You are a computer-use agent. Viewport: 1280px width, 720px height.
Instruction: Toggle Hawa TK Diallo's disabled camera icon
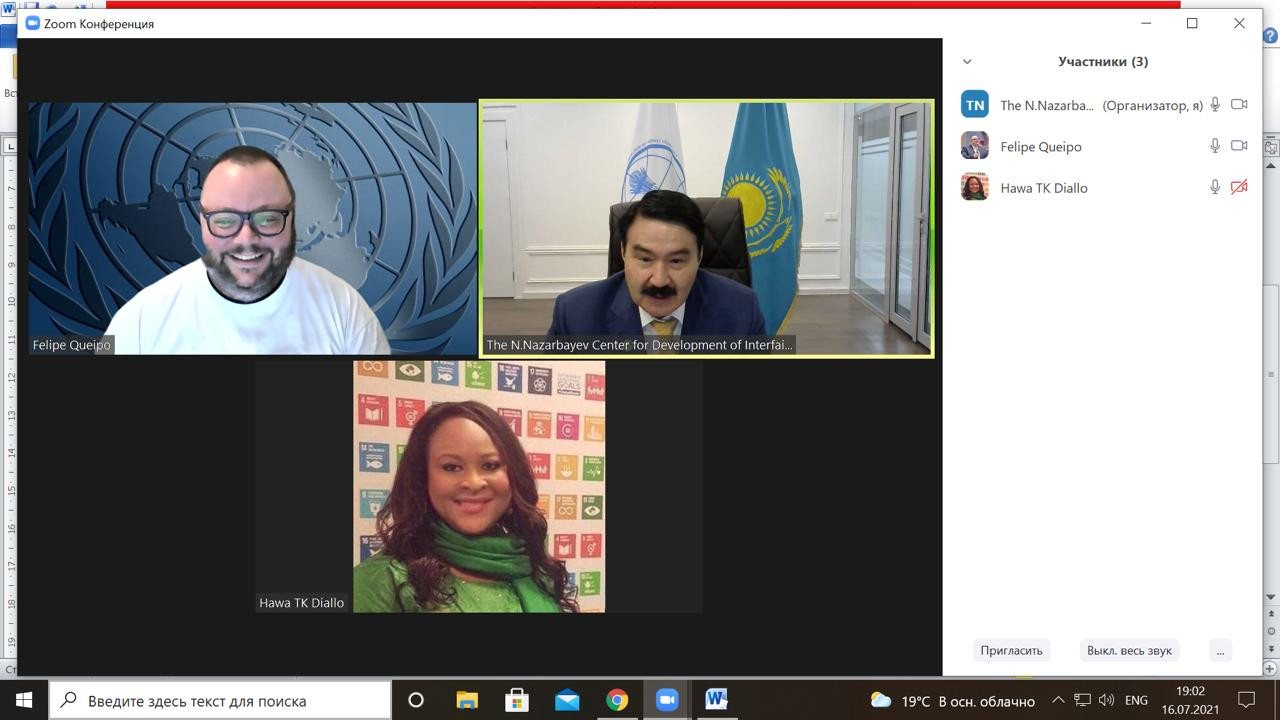1239,187
